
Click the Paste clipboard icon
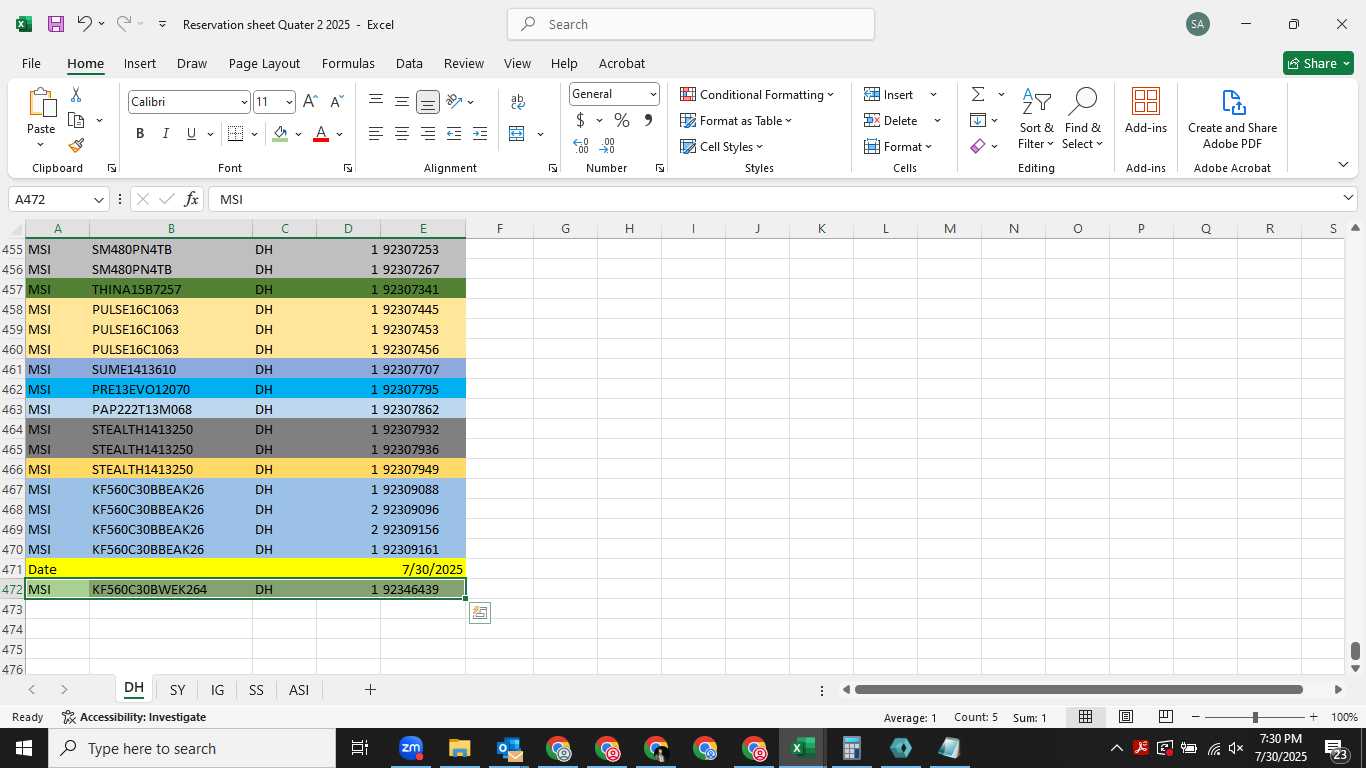click(x=41, y=104)
